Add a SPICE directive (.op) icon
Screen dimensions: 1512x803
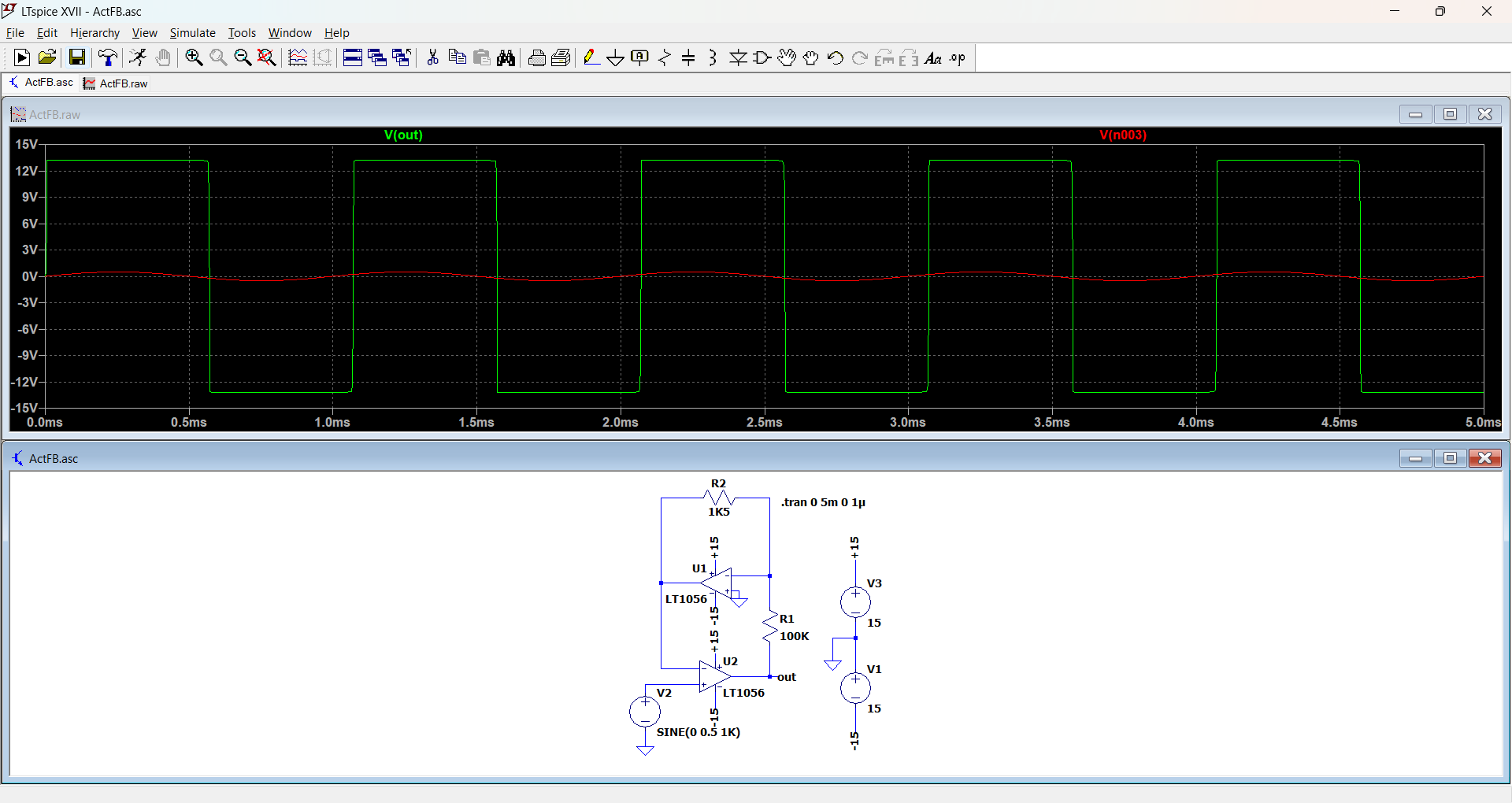point(958,57)
